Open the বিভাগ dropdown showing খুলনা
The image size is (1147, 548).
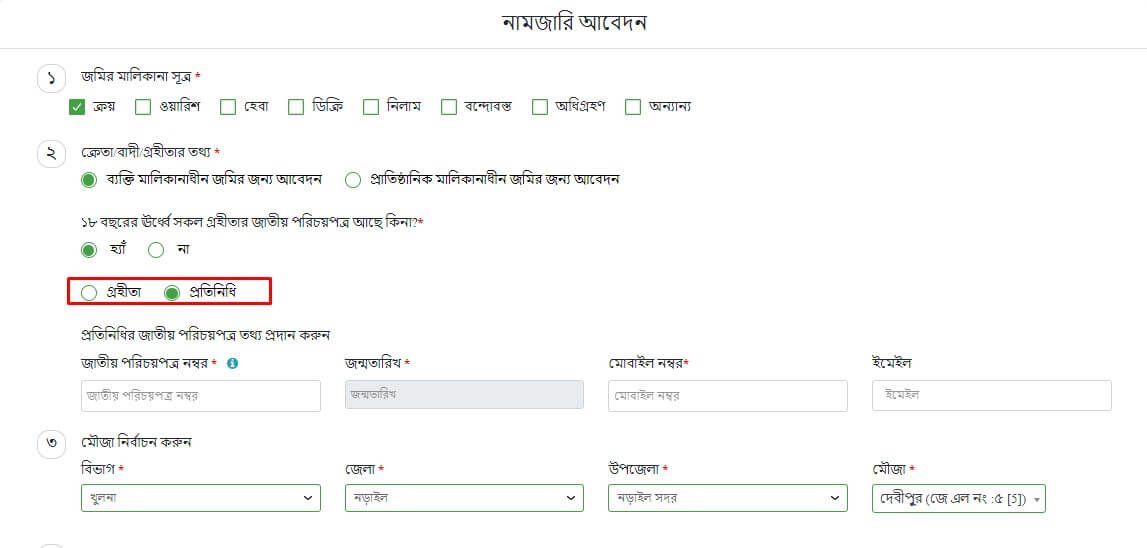(200, 498)
